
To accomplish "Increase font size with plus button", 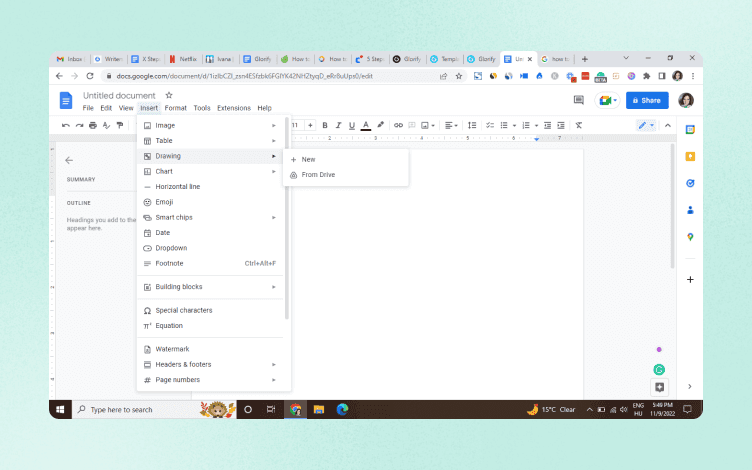I will [310, 126].
